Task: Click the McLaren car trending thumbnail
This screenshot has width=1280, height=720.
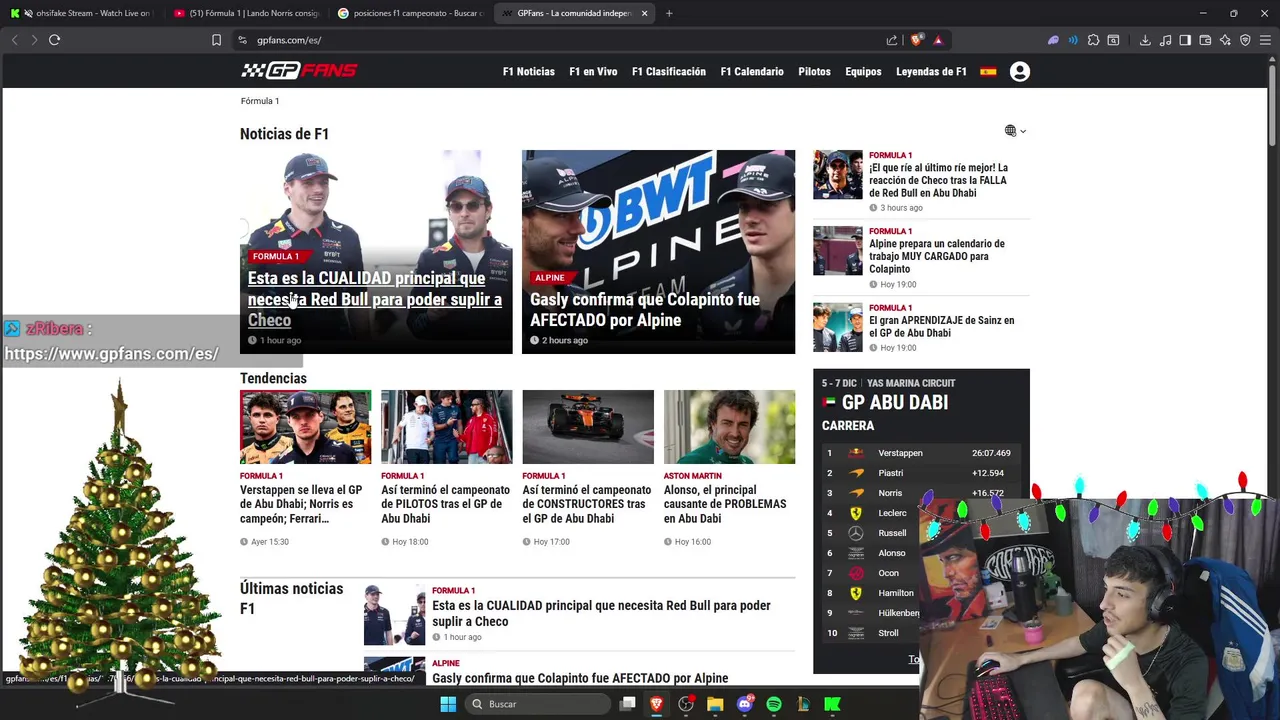Action: pos(588,427)
